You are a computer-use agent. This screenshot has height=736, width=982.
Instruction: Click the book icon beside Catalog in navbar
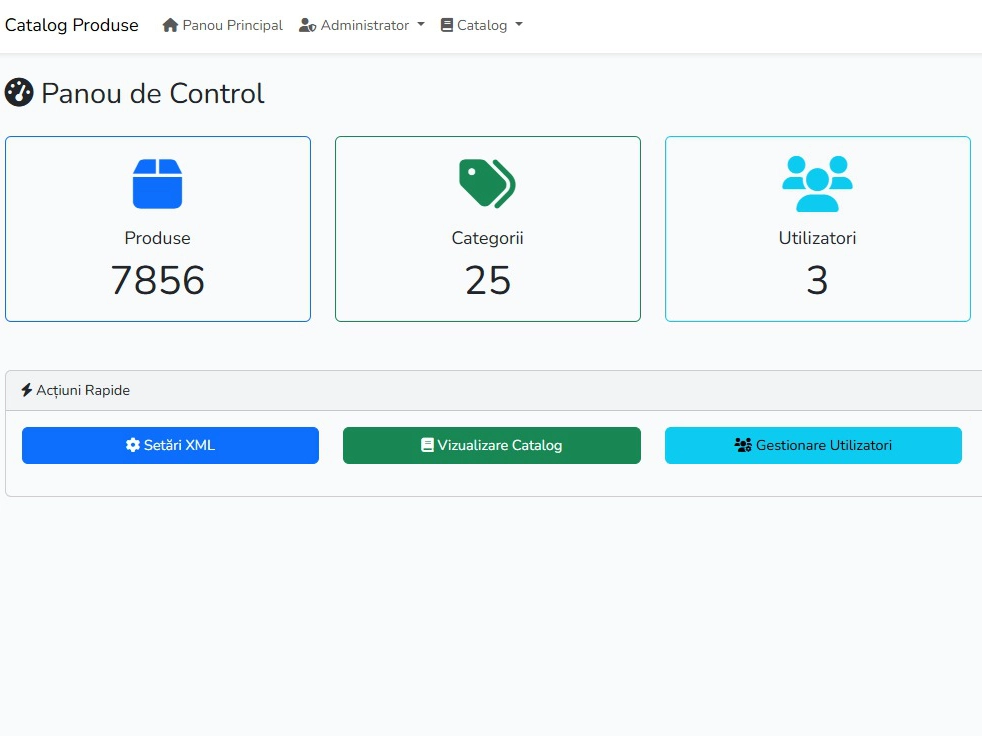[x=446, y=24]
